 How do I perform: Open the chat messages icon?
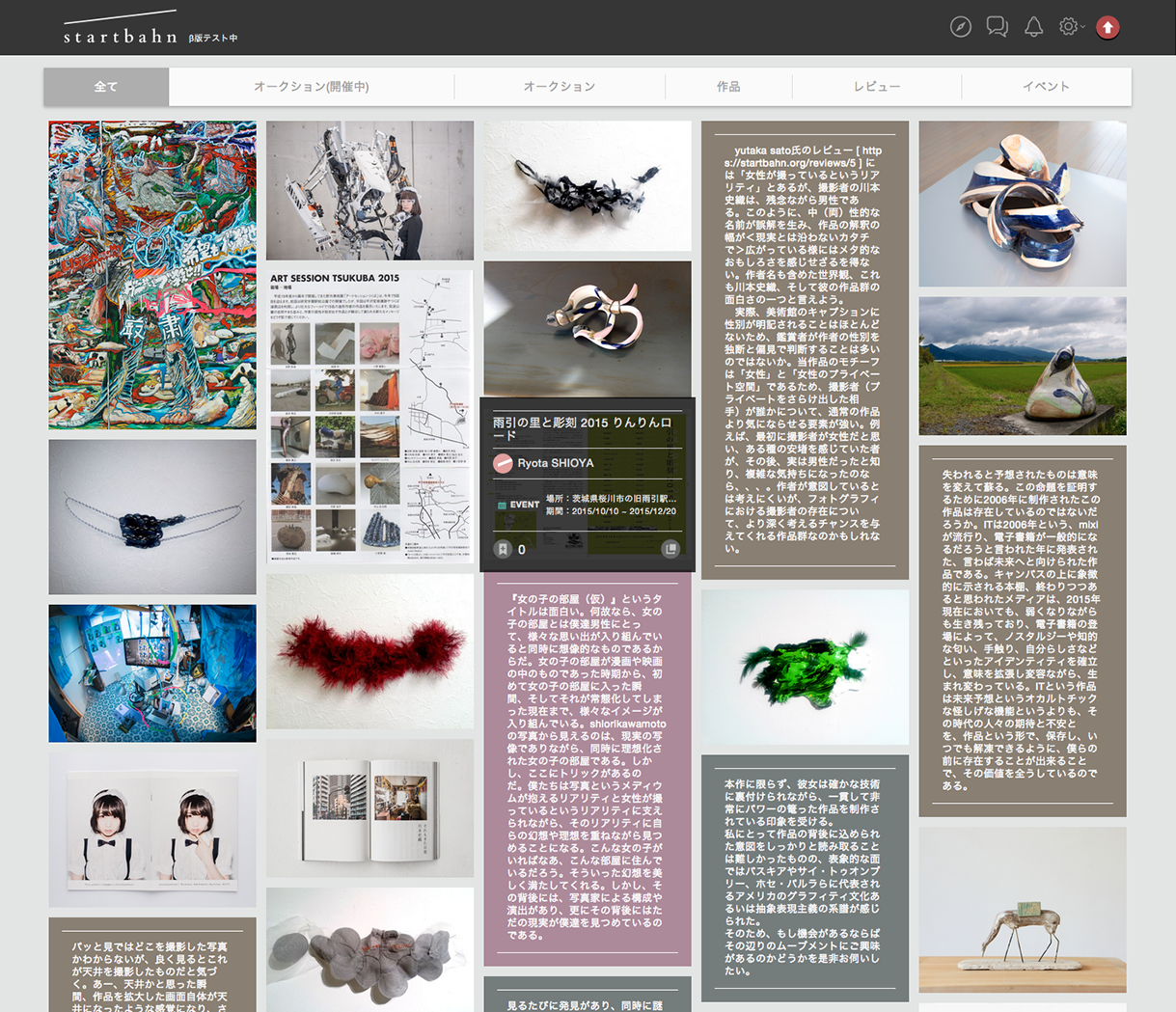[997, 27]
